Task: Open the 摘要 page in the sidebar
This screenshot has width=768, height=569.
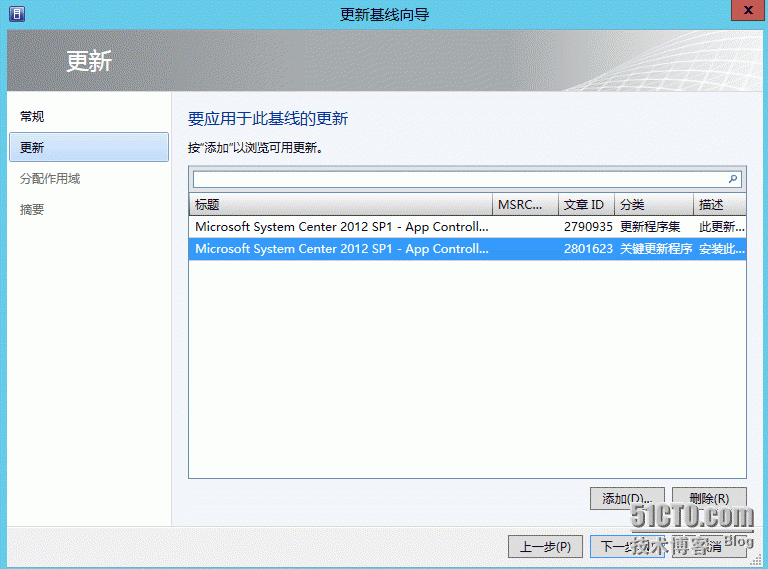Action: point(32,210)
